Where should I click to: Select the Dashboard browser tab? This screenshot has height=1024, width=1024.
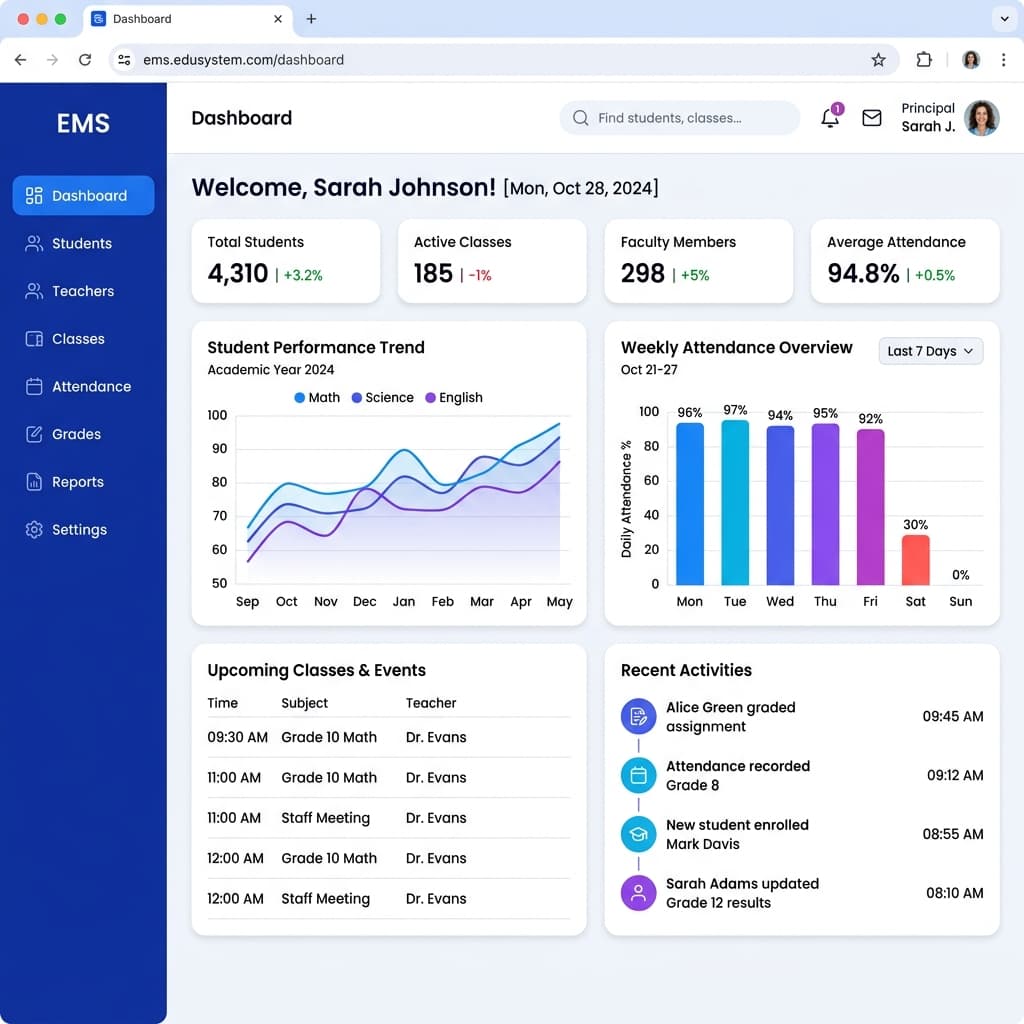click(x=188, y=19)
